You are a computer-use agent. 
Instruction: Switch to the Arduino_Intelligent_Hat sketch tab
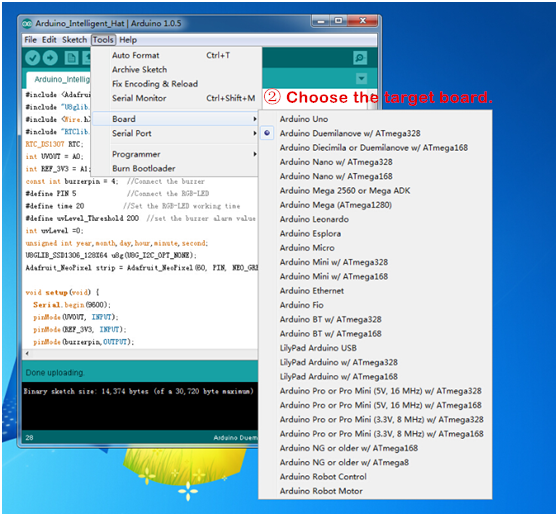point(59,79)
